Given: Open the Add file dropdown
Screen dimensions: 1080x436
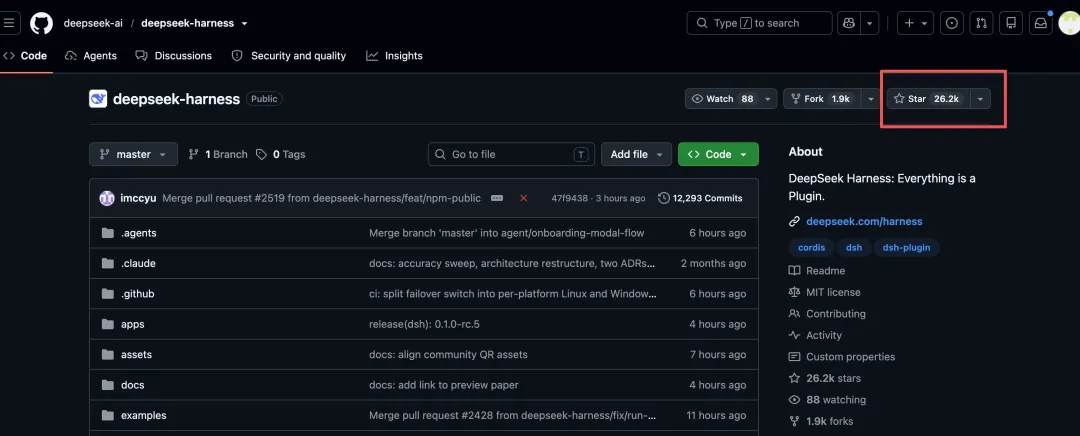Looking at the screenshot, I should [636, 154].
